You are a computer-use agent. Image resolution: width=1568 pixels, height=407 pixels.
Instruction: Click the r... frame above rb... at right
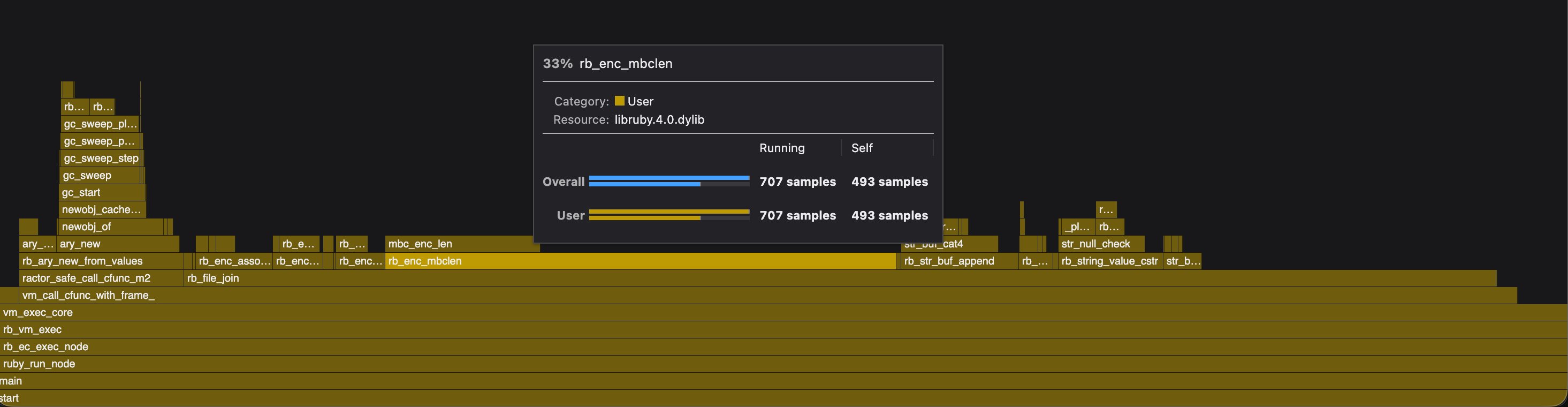(1106, 209)
